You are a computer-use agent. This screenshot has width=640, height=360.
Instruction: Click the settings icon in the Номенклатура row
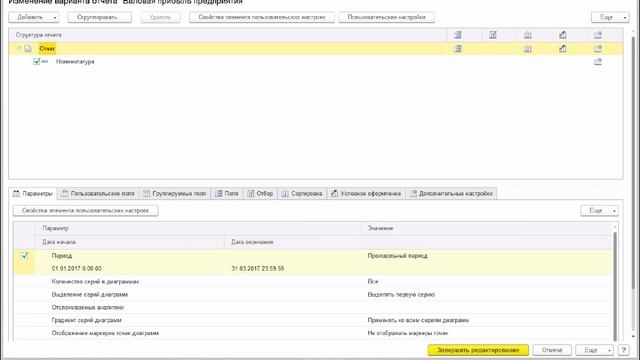(x=598, y=62)
